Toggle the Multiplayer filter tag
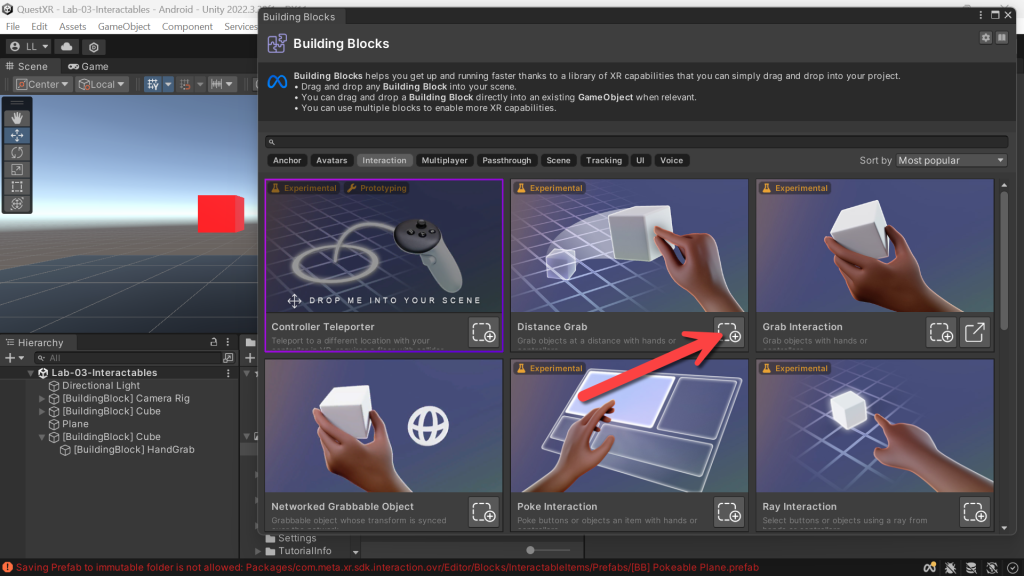Image resolution: width=1024 pixels, height=576 pixels. pyautogui.click(x=445, y=161)
